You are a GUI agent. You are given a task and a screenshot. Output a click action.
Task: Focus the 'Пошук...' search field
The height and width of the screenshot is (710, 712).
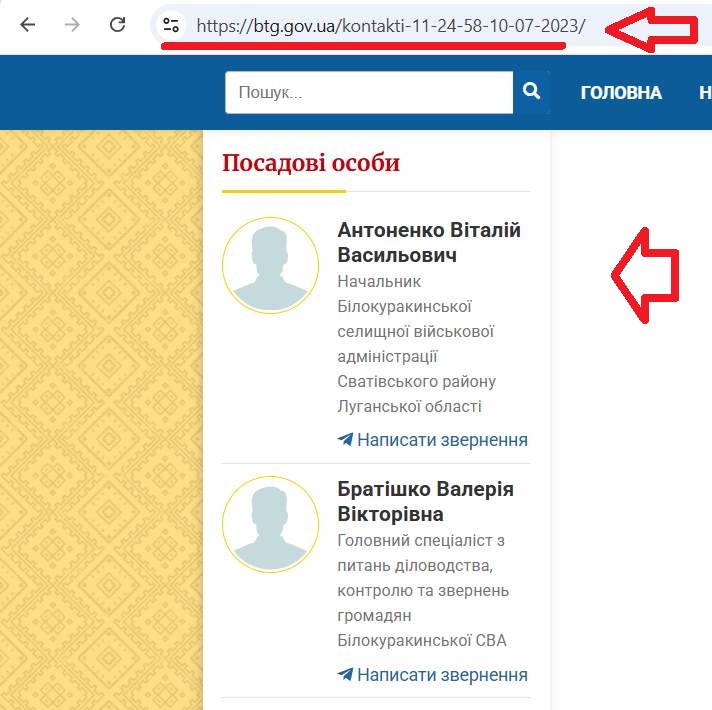point(368,93)
